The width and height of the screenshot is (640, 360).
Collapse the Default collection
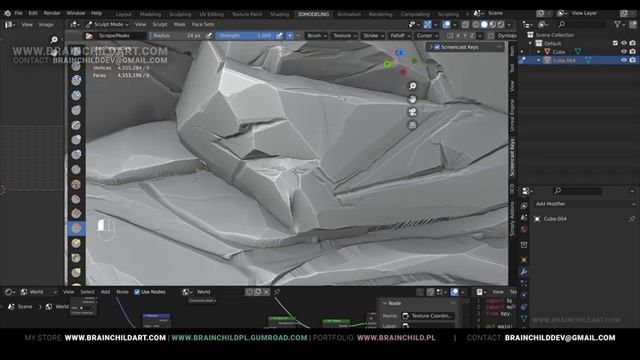pyautogui.click(x=531, y=43)
